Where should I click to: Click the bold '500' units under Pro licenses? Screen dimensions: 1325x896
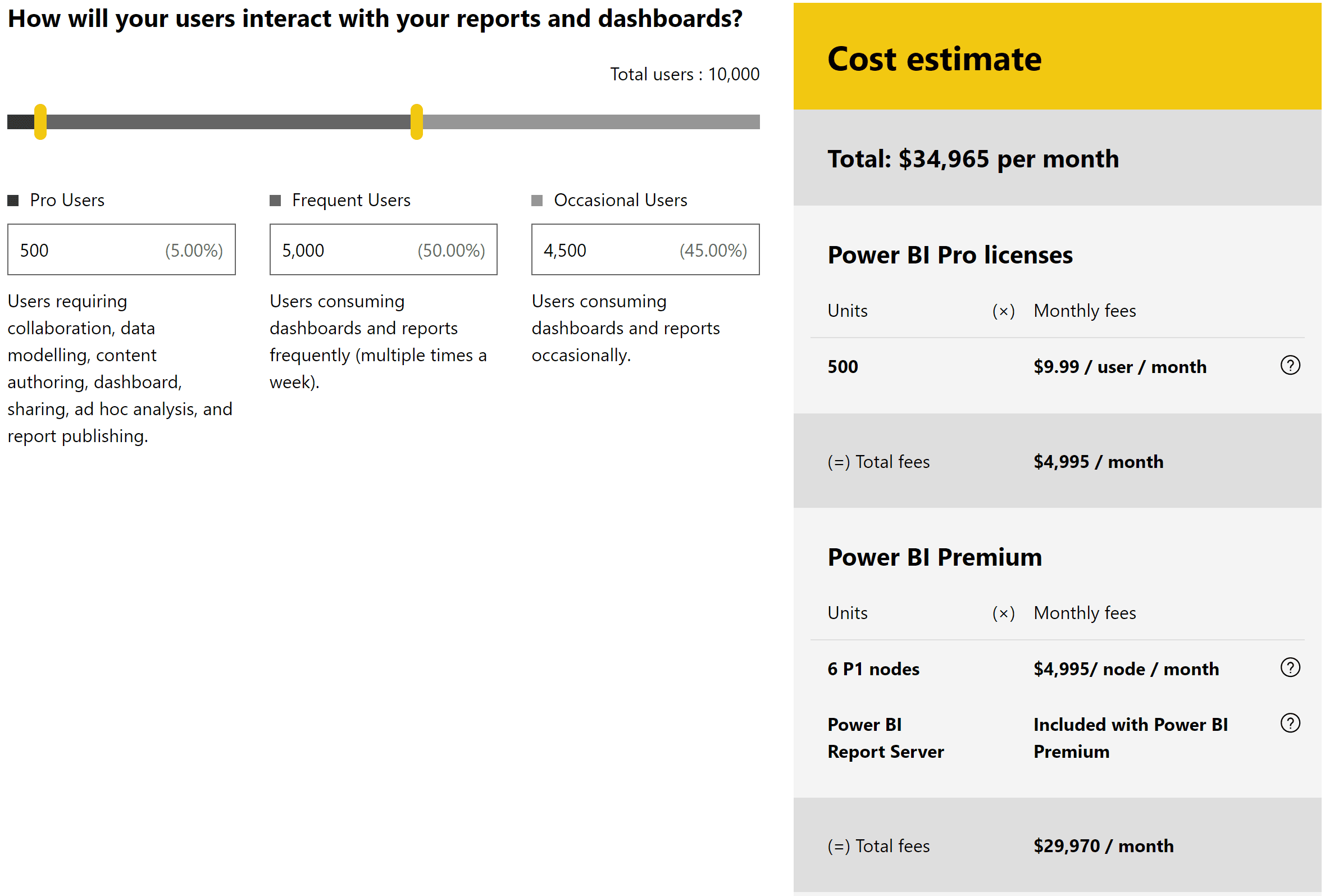[x=842, y=367]
